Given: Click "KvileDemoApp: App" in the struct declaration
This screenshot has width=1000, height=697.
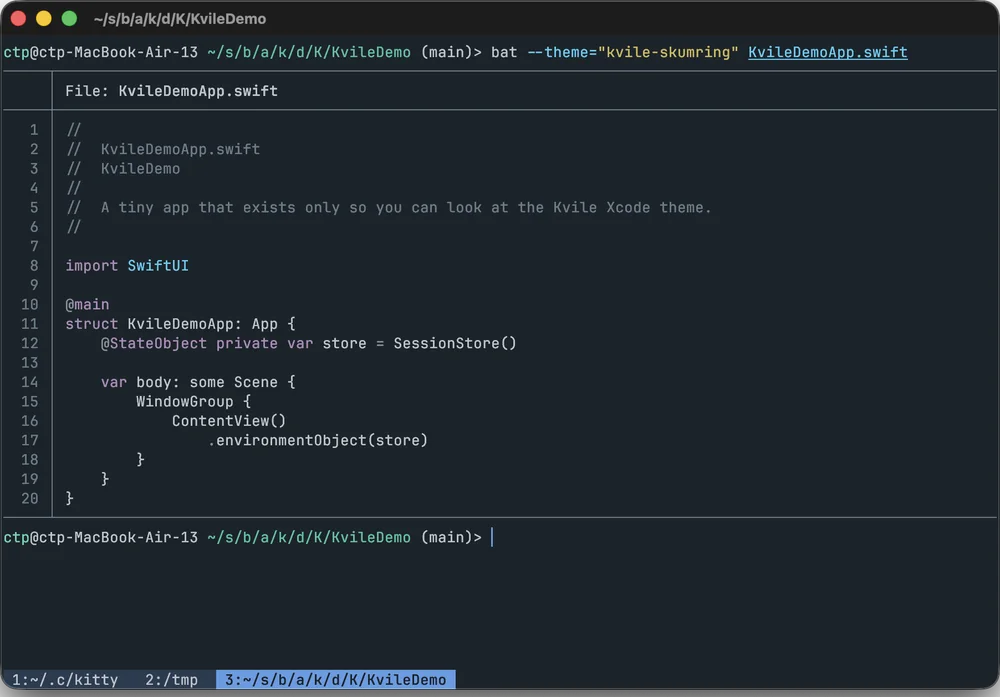Looking at the screenshot, I should [x=202, y=324].
